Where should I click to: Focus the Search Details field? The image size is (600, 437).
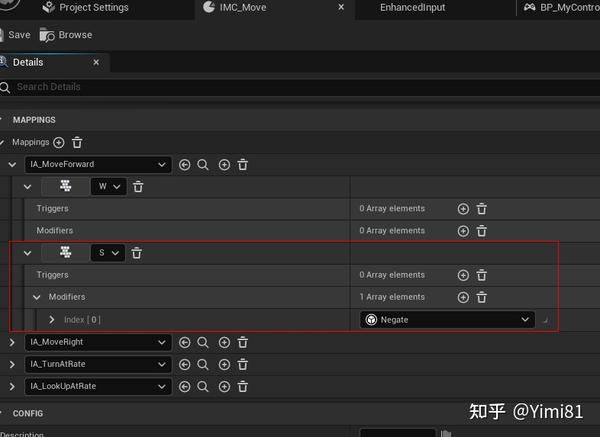[x=300, y=87]
